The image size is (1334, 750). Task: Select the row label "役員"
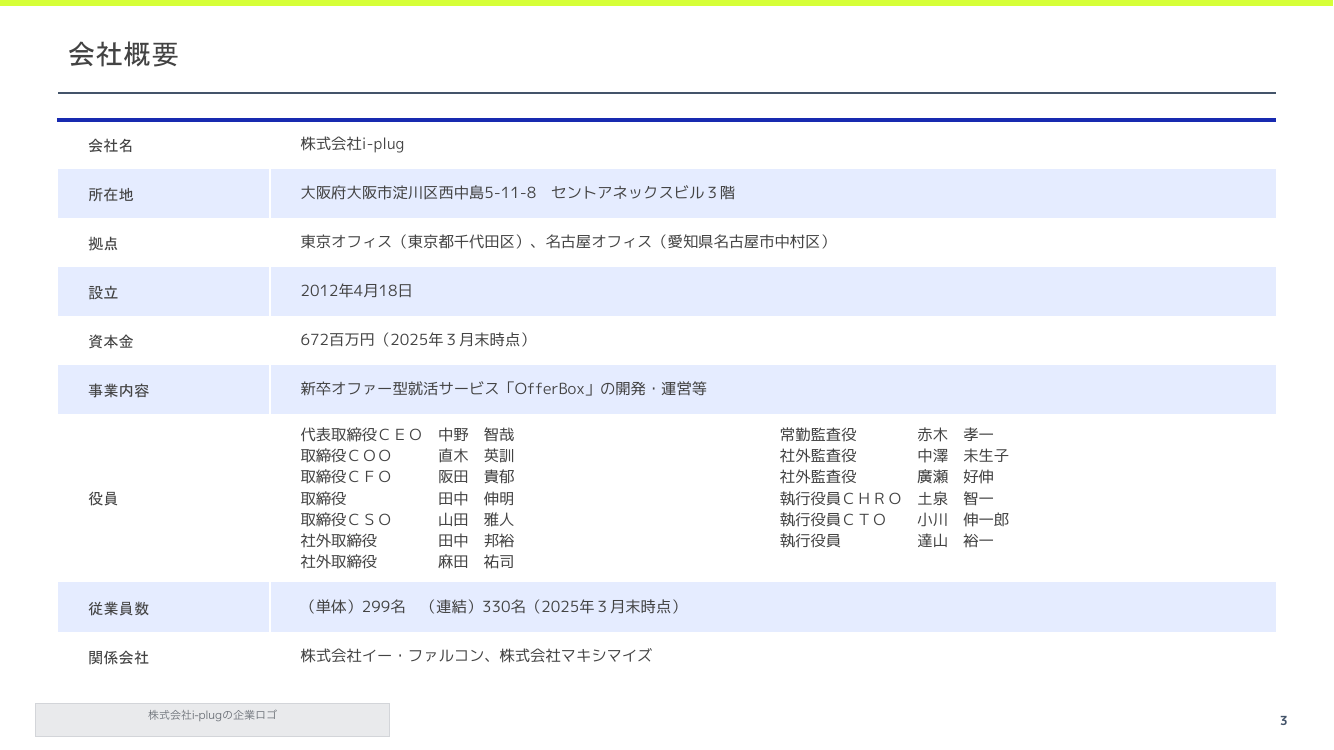pos(103,499)
